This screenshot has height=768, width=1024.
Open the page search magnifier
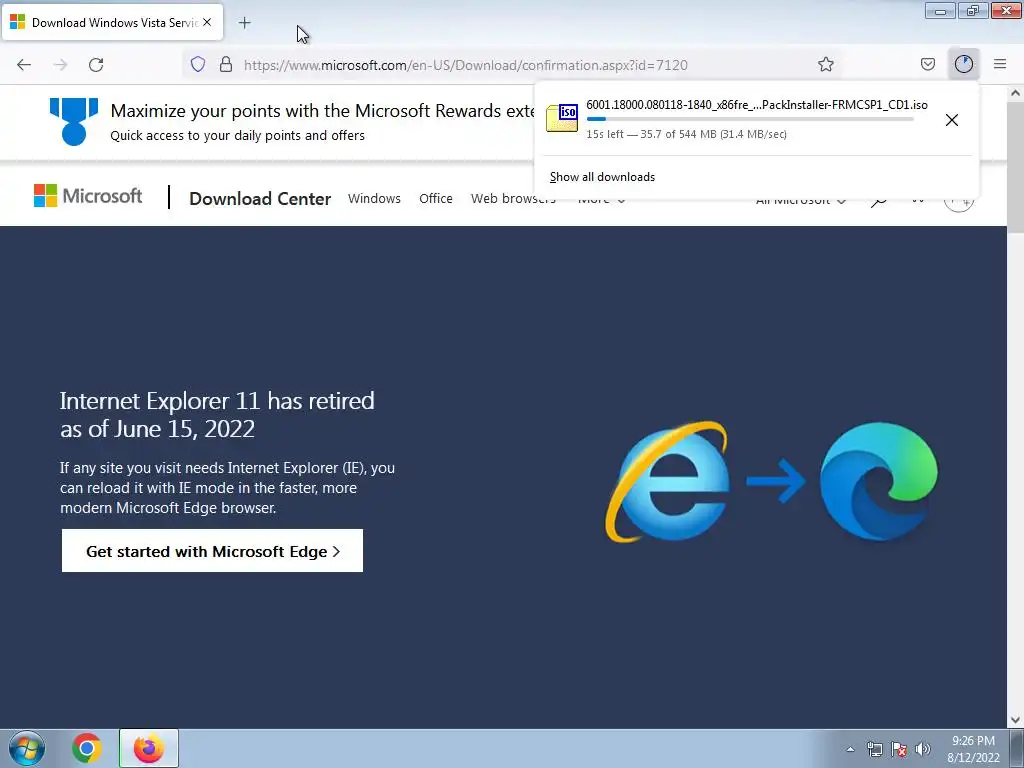878,201
